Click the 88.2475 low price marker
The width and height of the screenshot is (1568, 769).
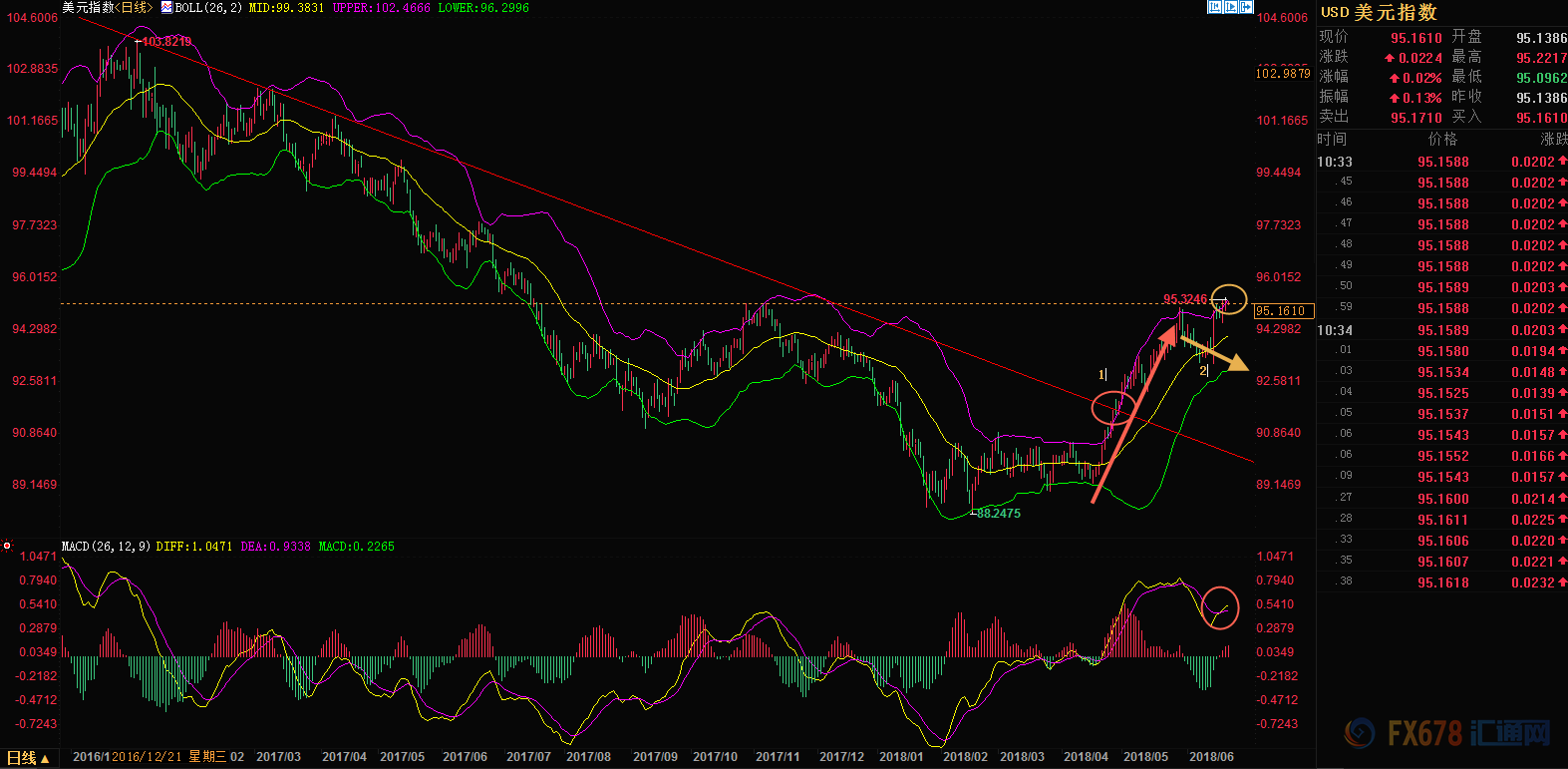(998, 514)
